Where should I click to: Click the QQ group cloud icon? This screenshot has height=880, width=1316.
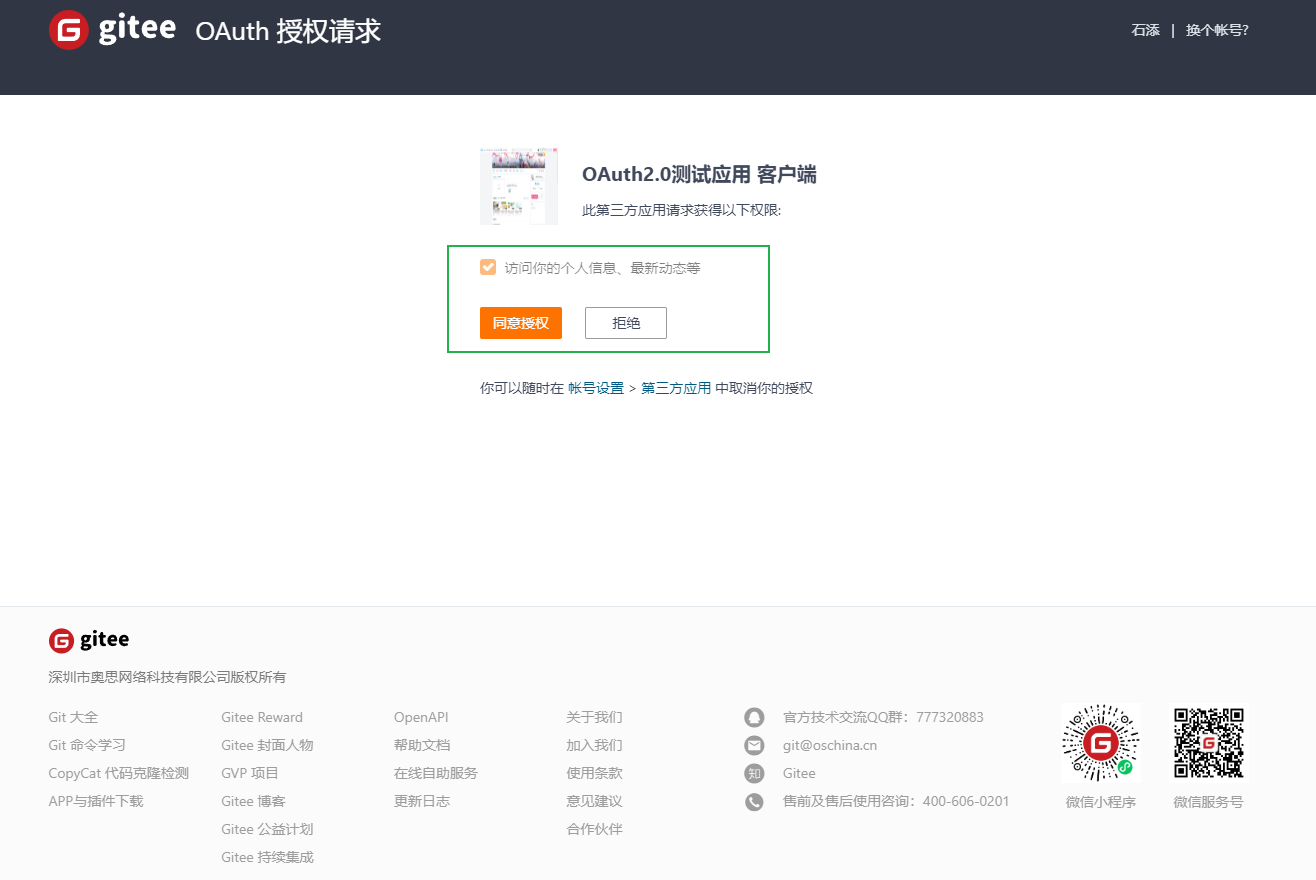coord(753,717)
